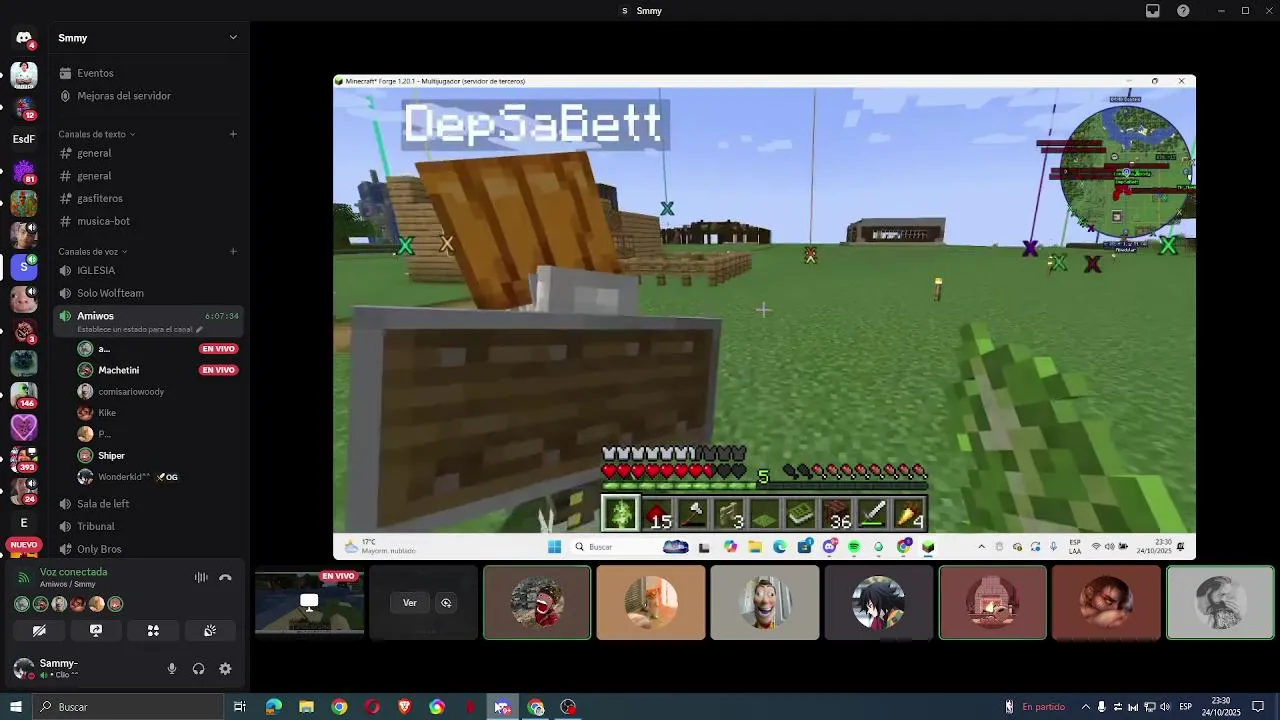Join the Sala de left voice channel

148,504
